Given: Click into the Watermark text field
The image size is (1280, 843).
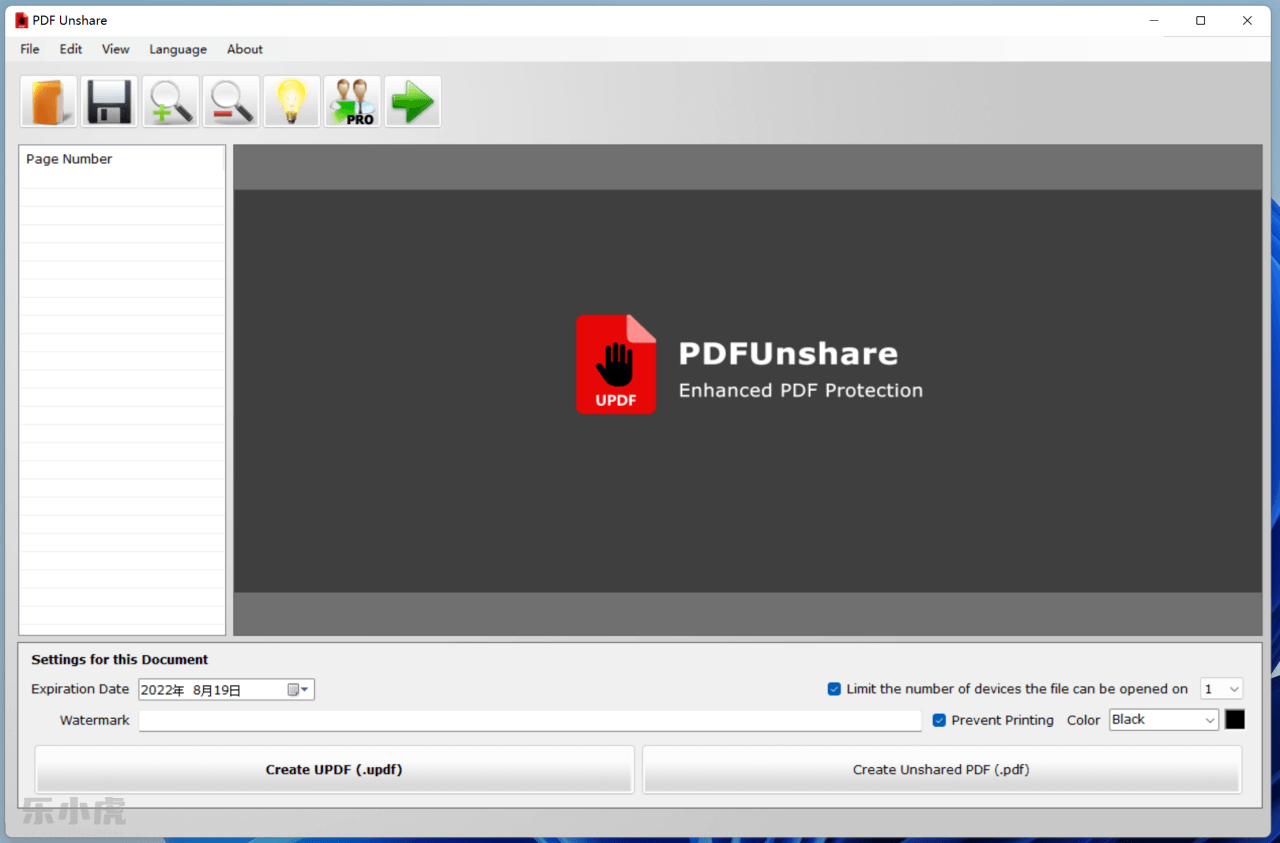Looking at the screenshot, I should tap(530, 720).
